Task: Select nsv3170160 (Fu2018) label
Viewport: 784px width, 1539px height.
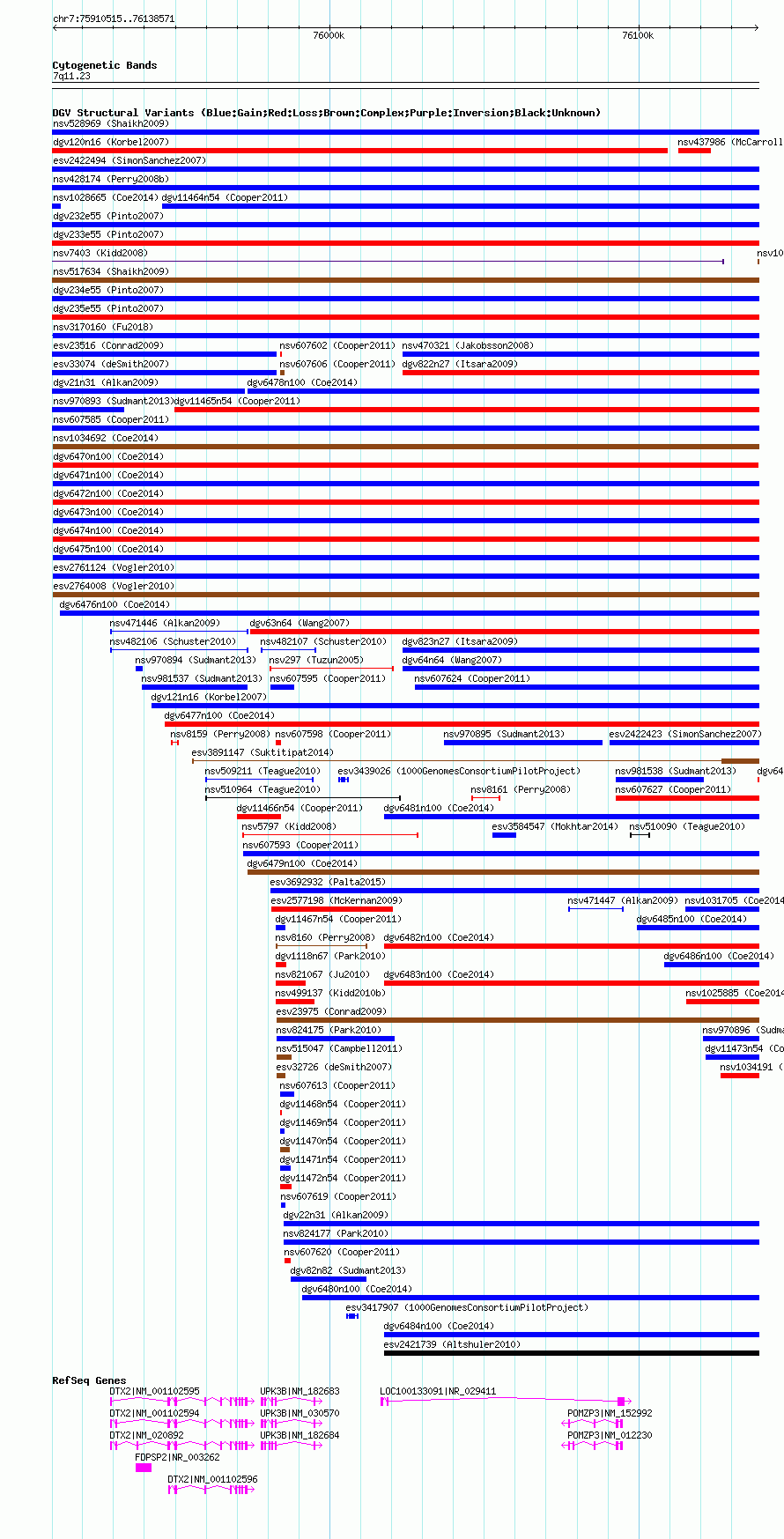Action: point(102,327)
